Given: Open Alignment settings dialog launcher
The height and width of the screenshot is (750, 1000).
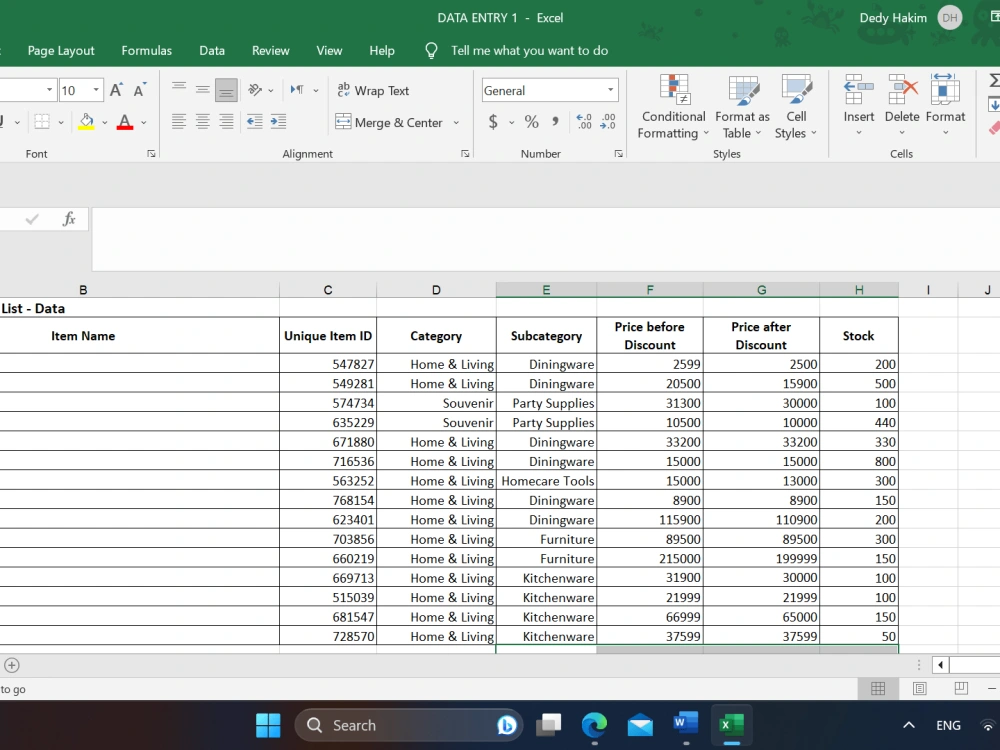Looking at the screenshot, I should (465, 154).
